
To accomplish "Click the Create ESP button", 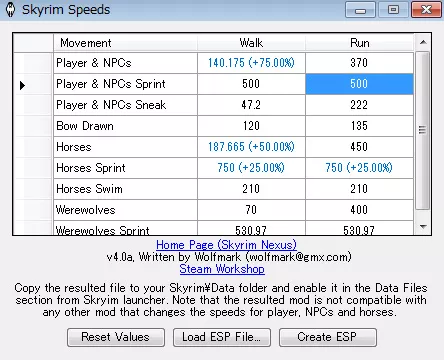I will coord(328,337).
